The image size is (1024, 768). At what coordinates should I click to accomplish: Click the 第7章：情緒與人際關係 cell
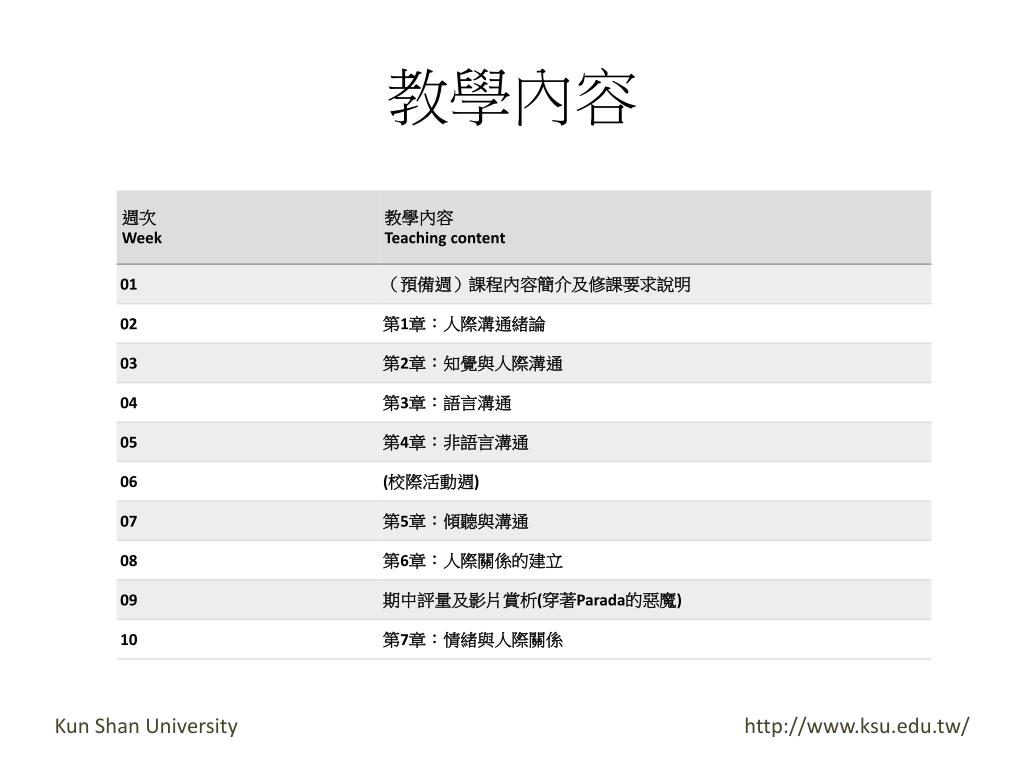point(655,639)
